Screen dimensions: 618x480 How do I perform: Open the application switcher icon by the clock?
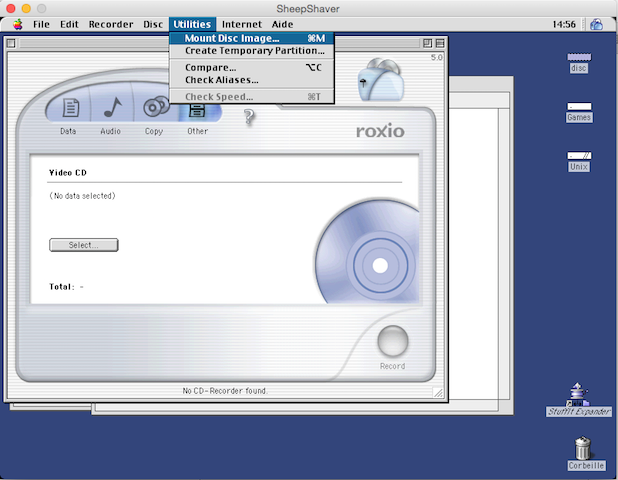[x=596, y=24]
